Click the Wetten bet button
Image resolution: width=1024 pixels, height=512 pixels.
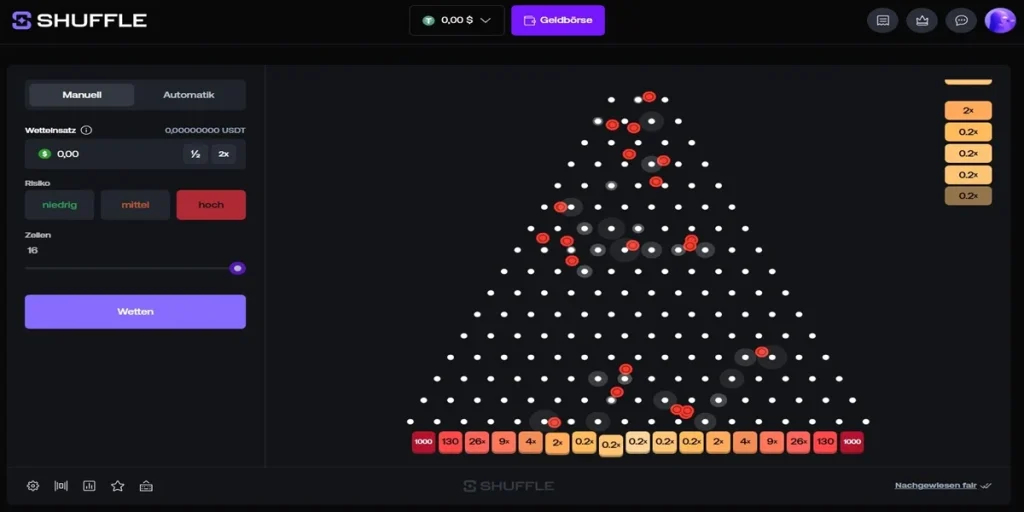pyautogui.click(x=135, y=312)
